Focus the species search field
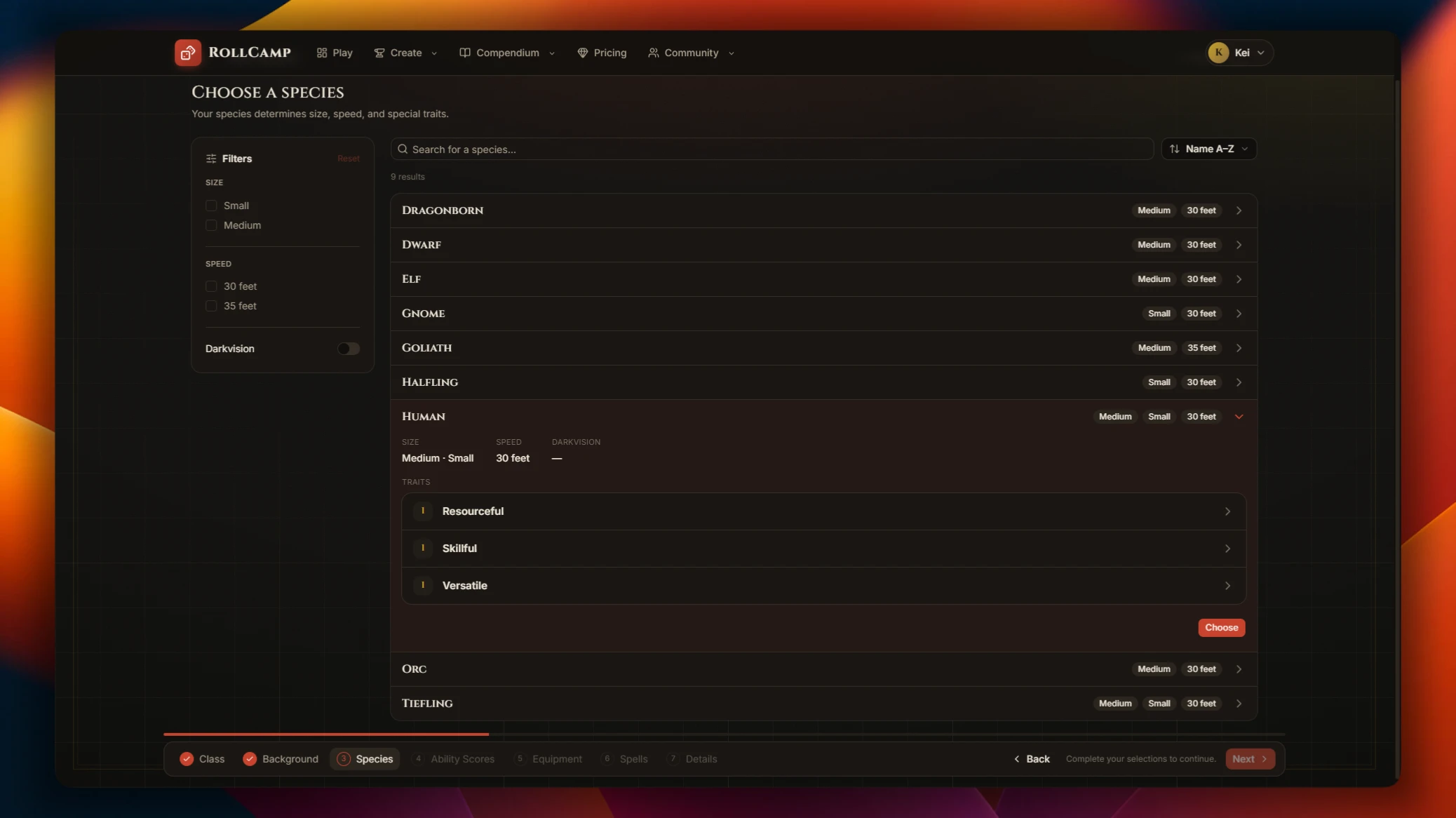 click(772, 149)
